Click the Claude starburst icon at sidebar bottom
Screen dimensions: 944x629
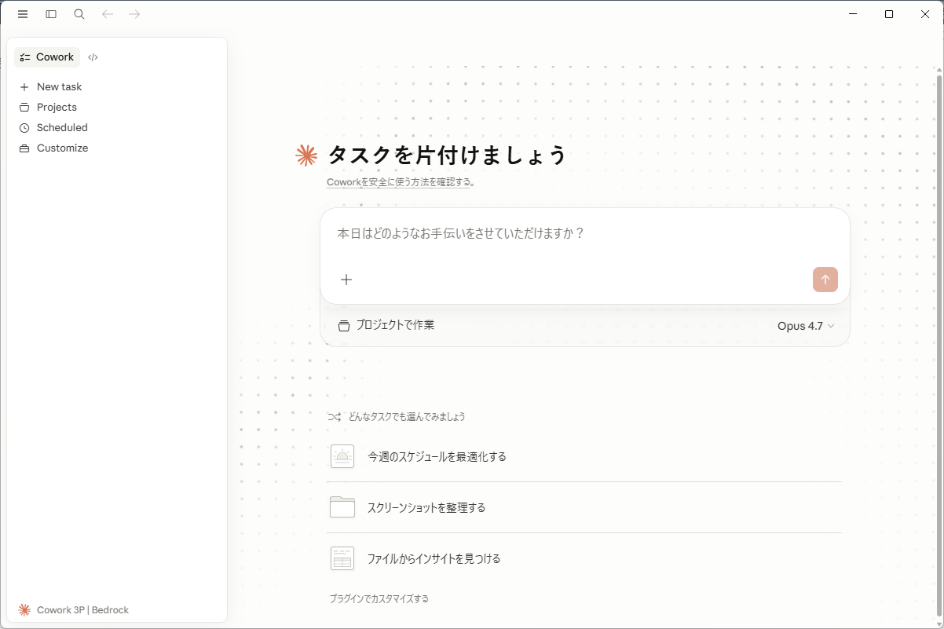[x=24, y=610]
